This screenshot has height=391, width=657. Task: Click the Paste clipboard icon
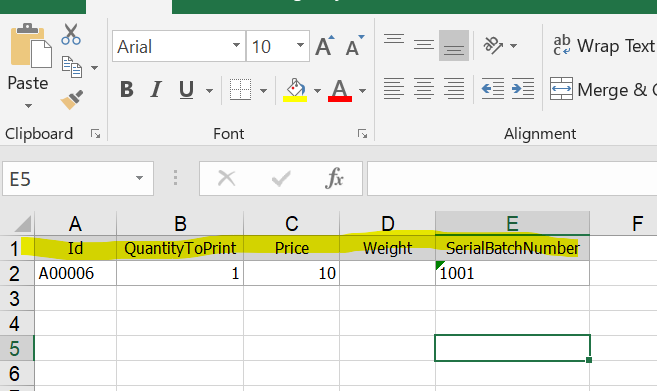point(31,46)
